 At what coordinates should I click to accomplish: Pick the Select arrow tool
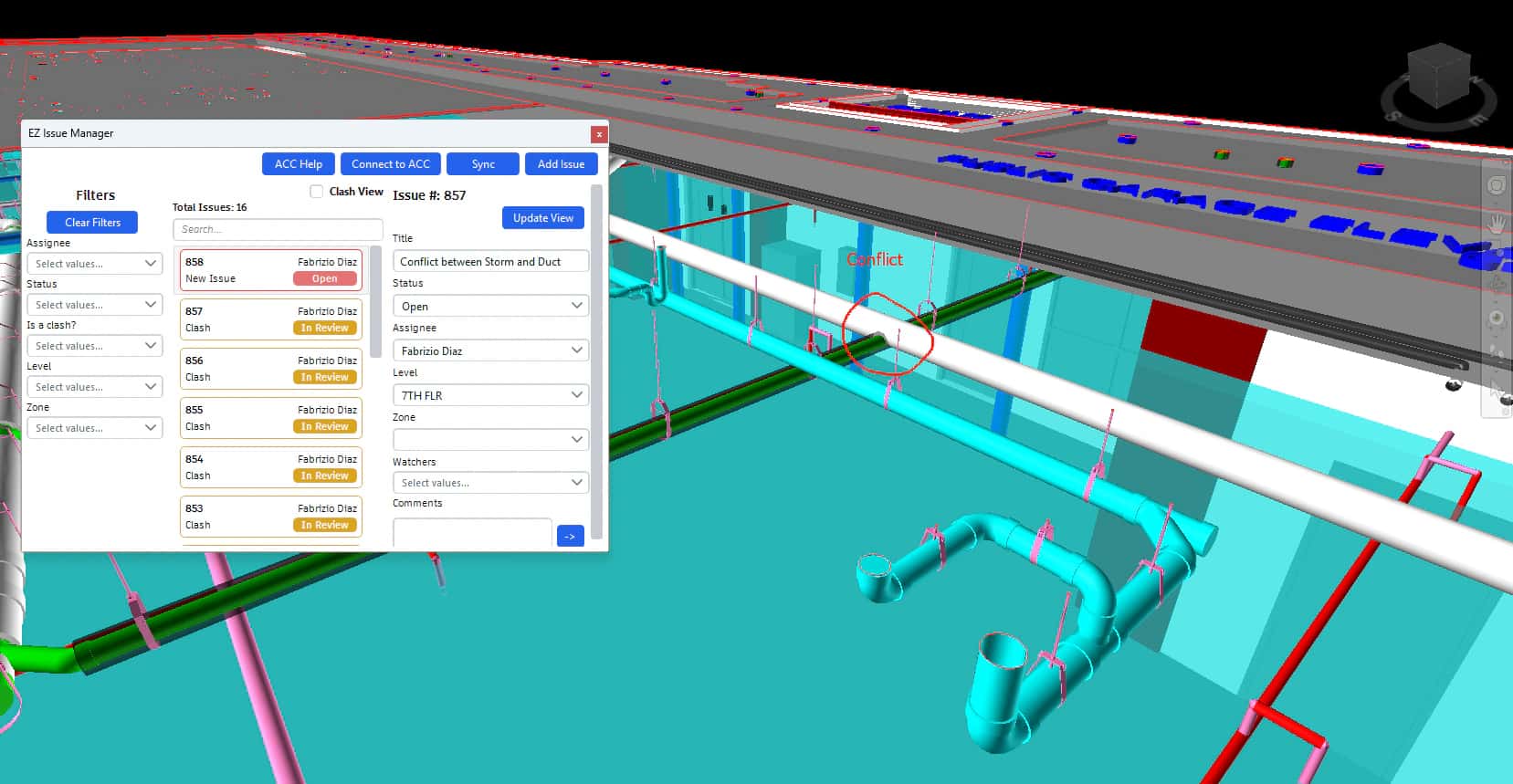click(1497, 388)
